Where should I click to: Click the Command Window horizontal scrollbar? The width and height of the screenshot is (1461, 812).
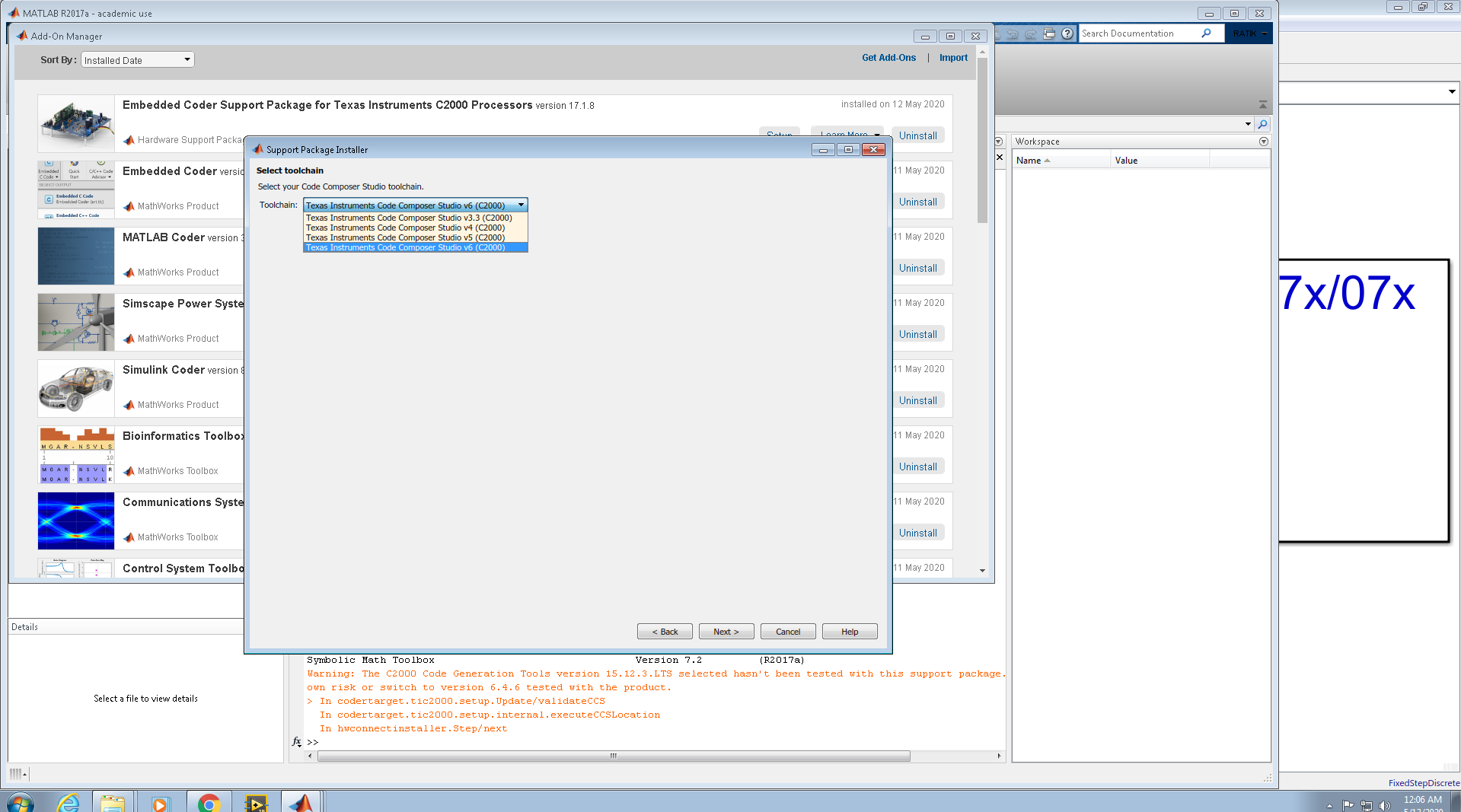[614, 756]
